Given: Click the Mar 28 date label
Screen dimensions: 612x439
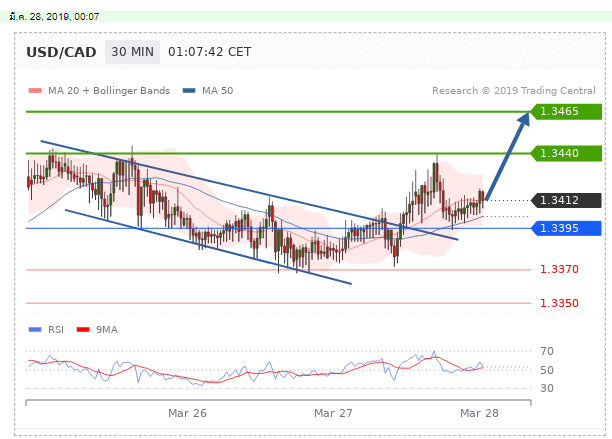Looking at the screenshot, I should pyautogui.click(x=479, y=413).
